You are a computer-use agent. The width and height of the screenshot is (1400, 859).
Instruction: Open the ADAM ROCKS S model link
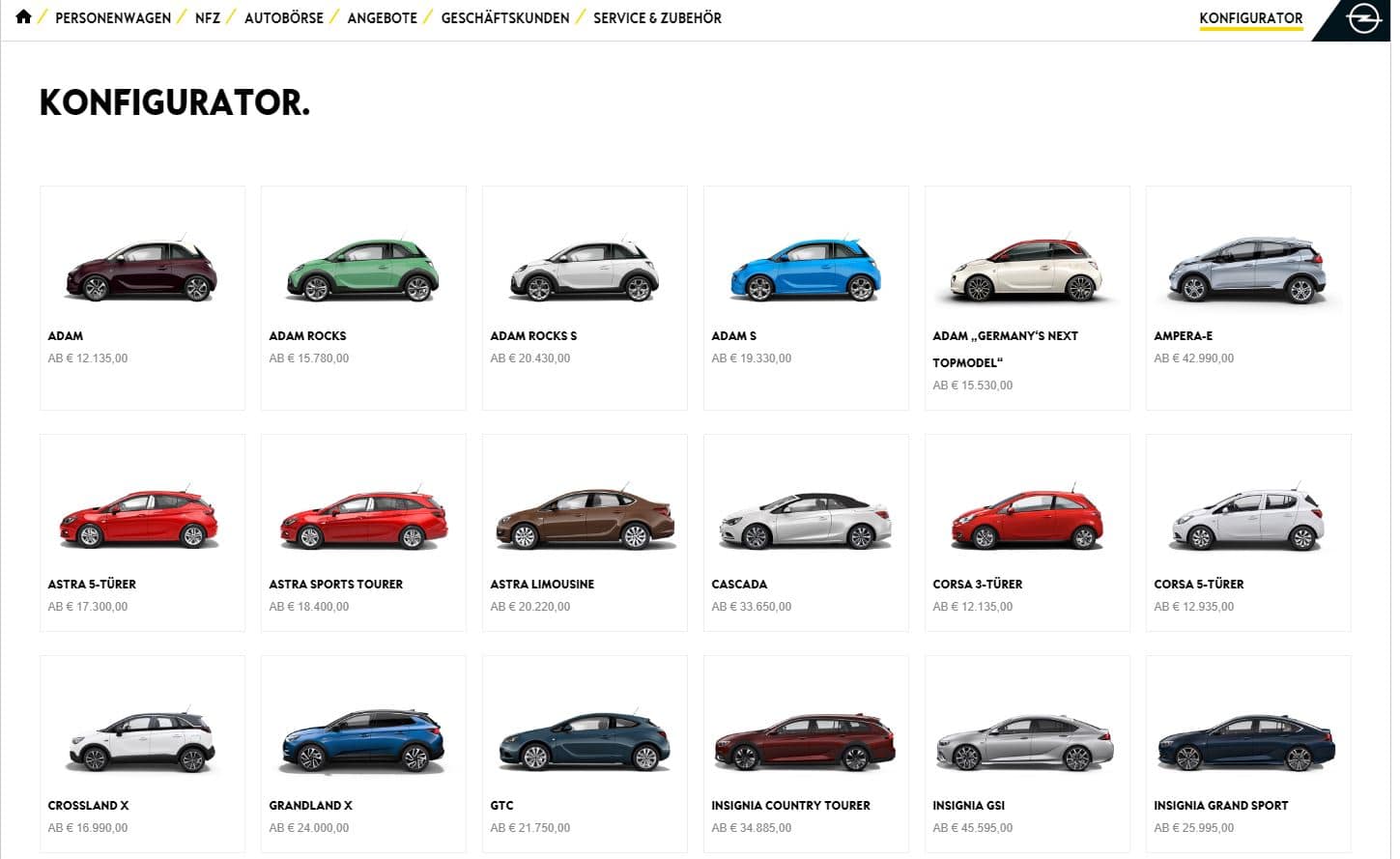(x=533, y=336)
